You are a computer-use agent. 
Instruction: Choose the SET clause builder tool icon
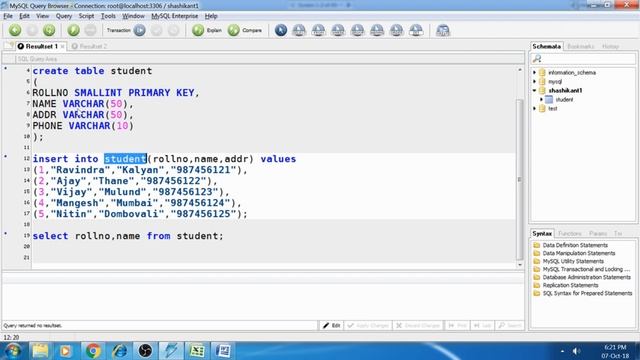tap(416, 30)
